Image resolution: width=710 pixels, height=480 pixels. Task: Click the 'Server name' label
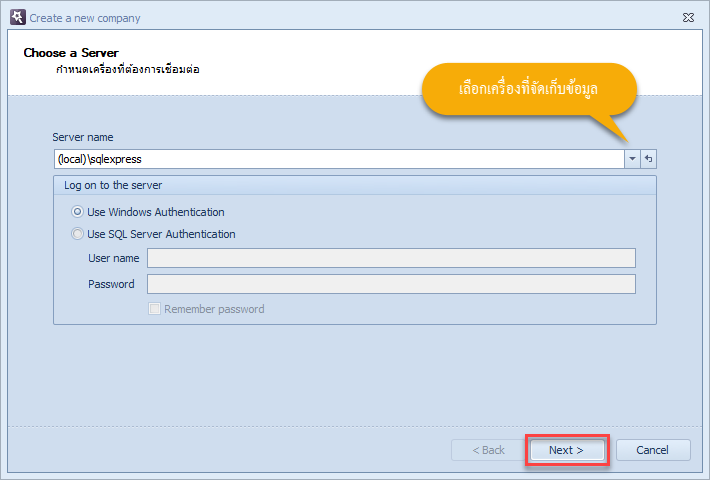pos(83,137)
